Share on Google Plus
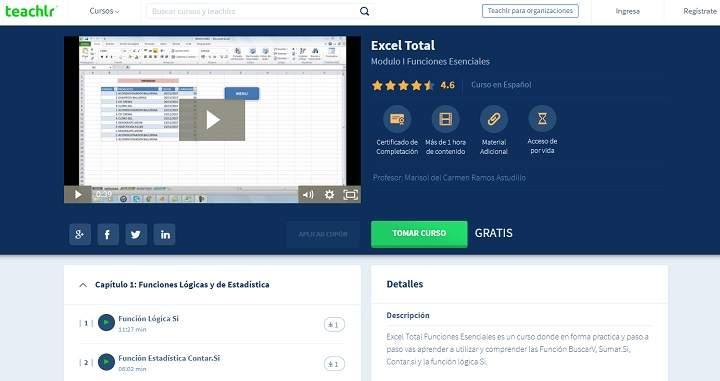This screenshot has height=381, width=720. tap(80, 235)
